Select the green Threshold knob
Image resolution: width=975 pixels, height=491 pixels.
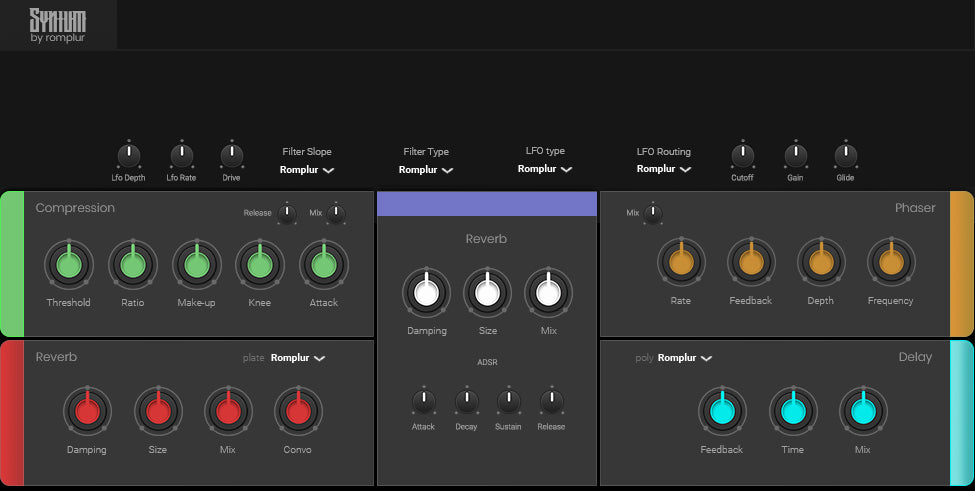coord(69,265)
